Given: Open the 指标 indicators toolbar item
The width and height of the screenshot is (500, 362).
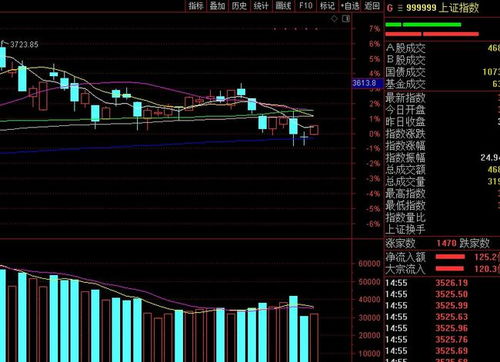Looking at the screenshot, I should [x=196, y=6].
